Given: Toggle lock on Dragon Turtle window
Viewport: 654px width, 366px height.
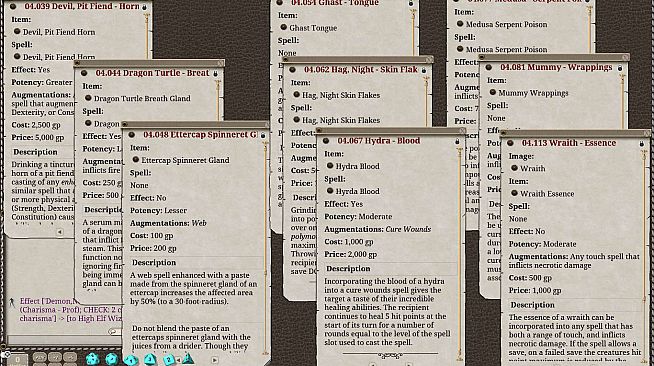Looking at the screenshot, I should [215, 74].
